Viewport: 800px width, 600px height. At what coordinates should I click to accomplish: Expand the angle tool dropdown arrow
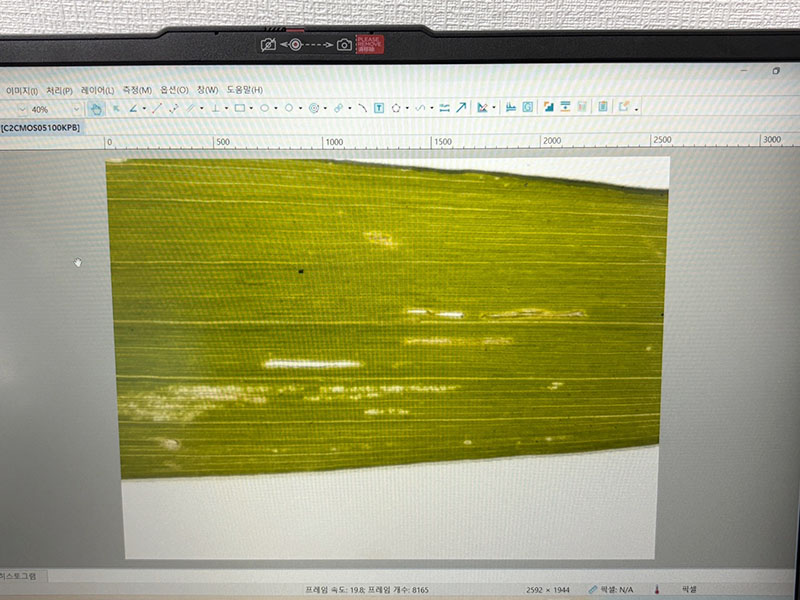pos(144,109)
